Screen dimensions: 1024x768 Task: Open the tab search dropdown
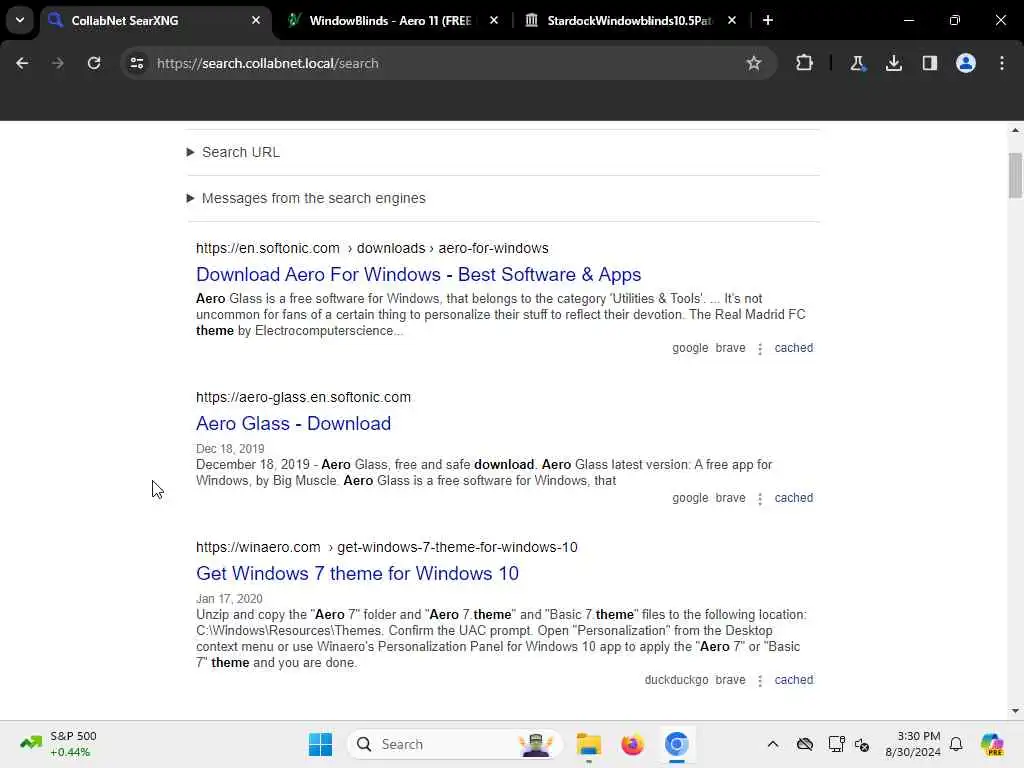point(20,20)
